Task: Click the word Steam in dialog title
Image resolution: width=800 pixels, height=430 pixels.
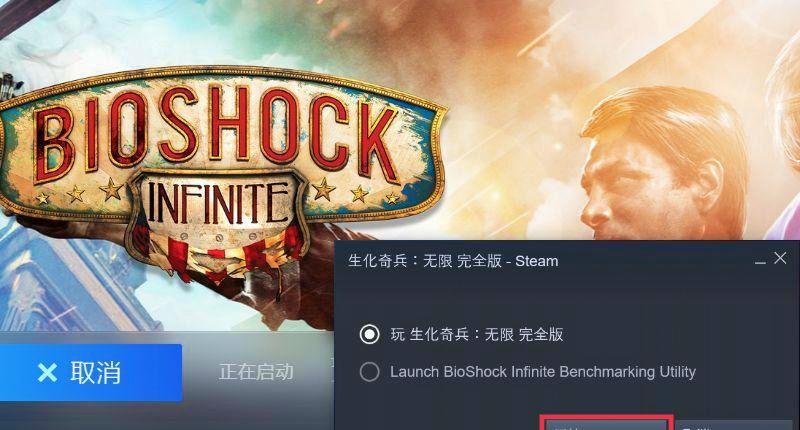Action: coord(537,261)
